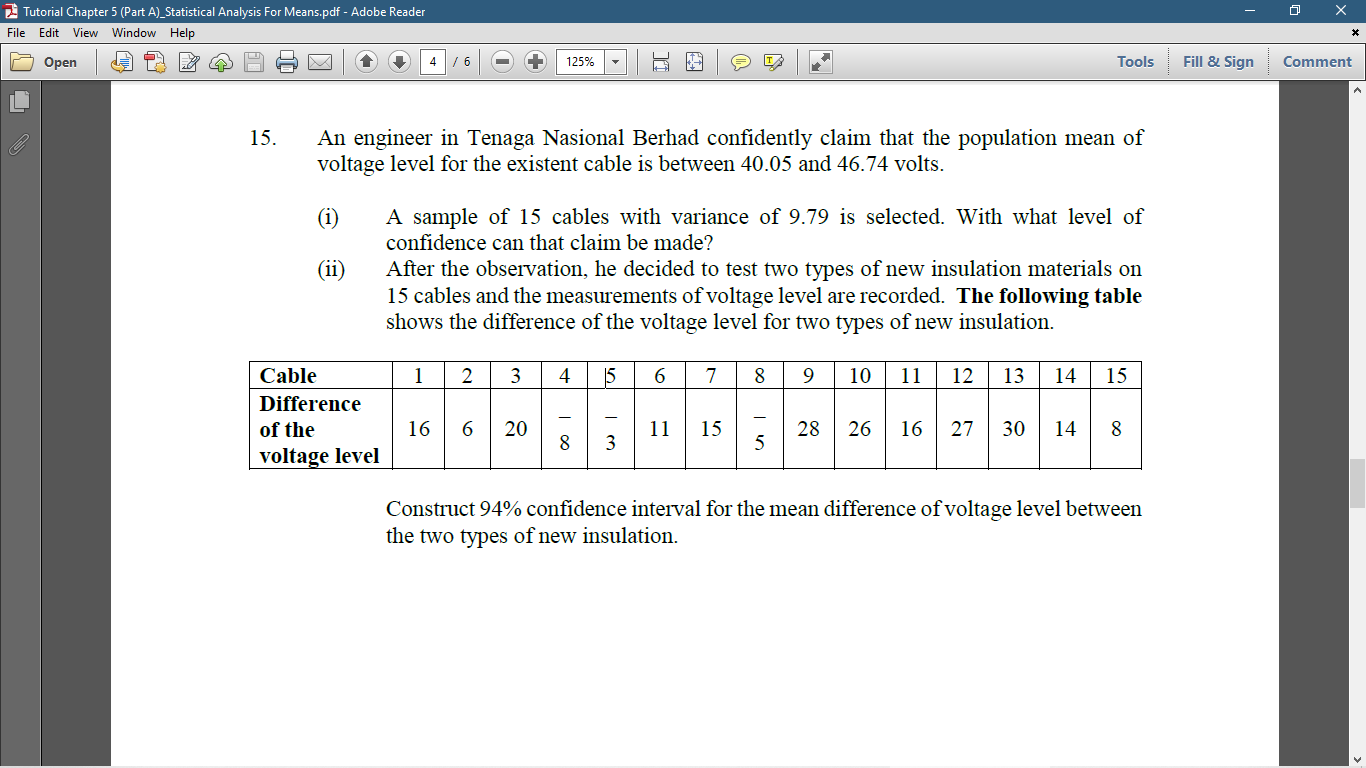Click the "Cable" table header cell
Screen dimensions: 1366x768
point(321,375)
